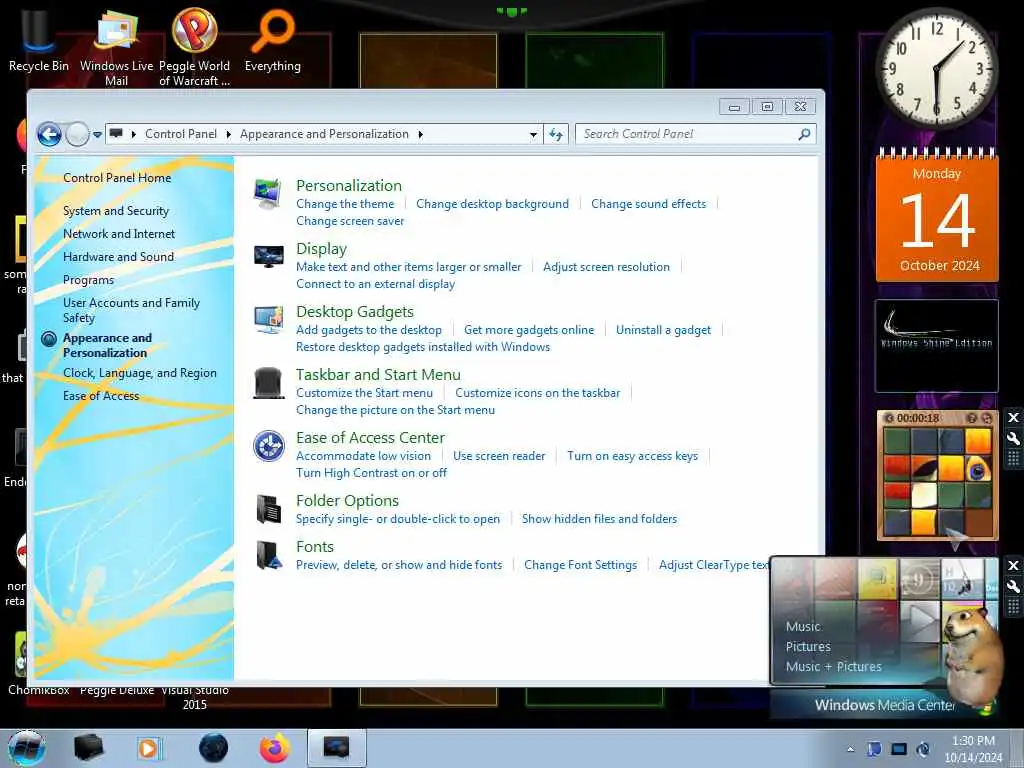Open the Personalization category icon
The image size is (1024, 768).
pyautogui.click(x=268, y=194)
